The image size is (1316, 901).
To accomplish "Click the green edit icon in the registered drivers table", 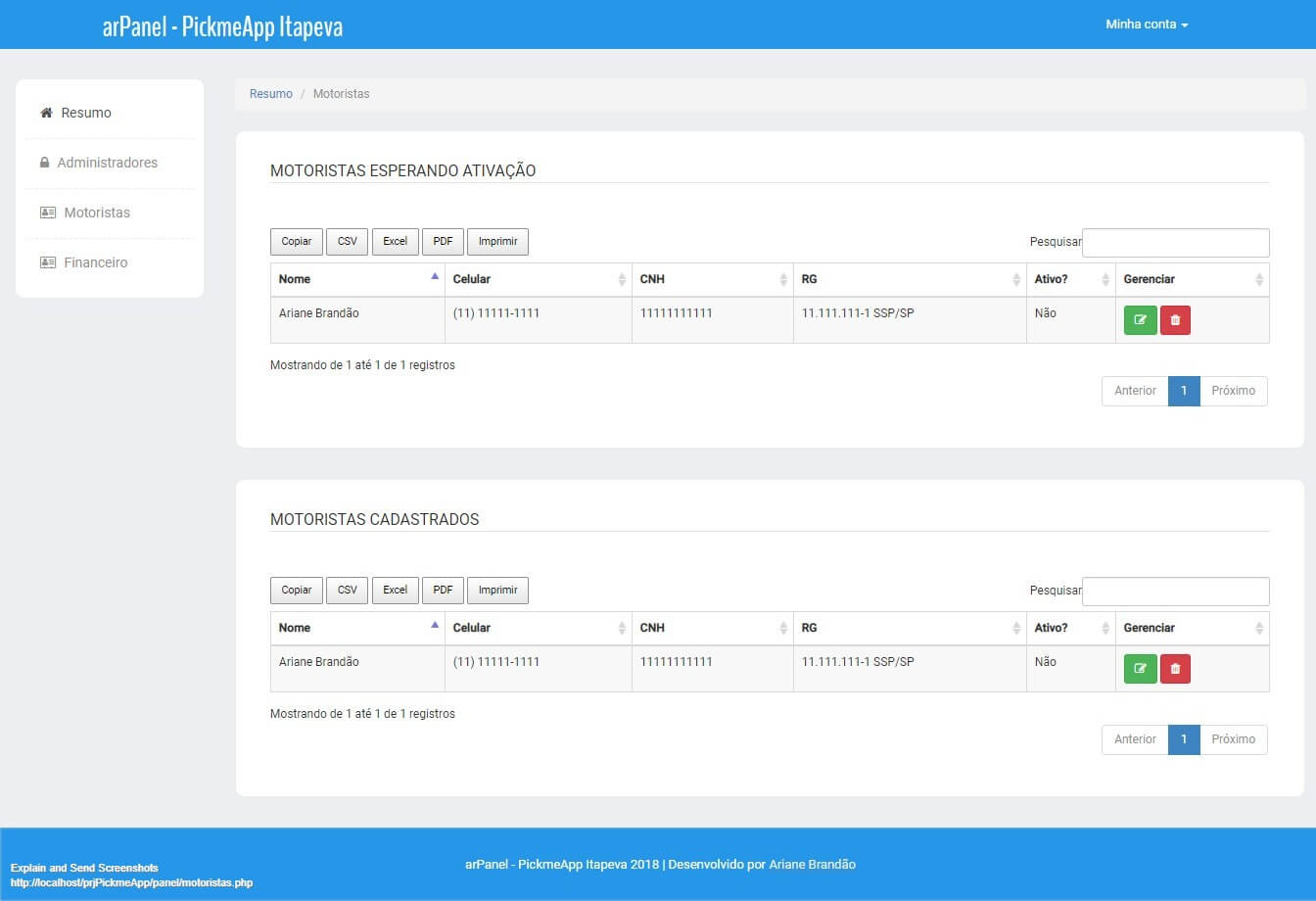I will coord(1140,669).
